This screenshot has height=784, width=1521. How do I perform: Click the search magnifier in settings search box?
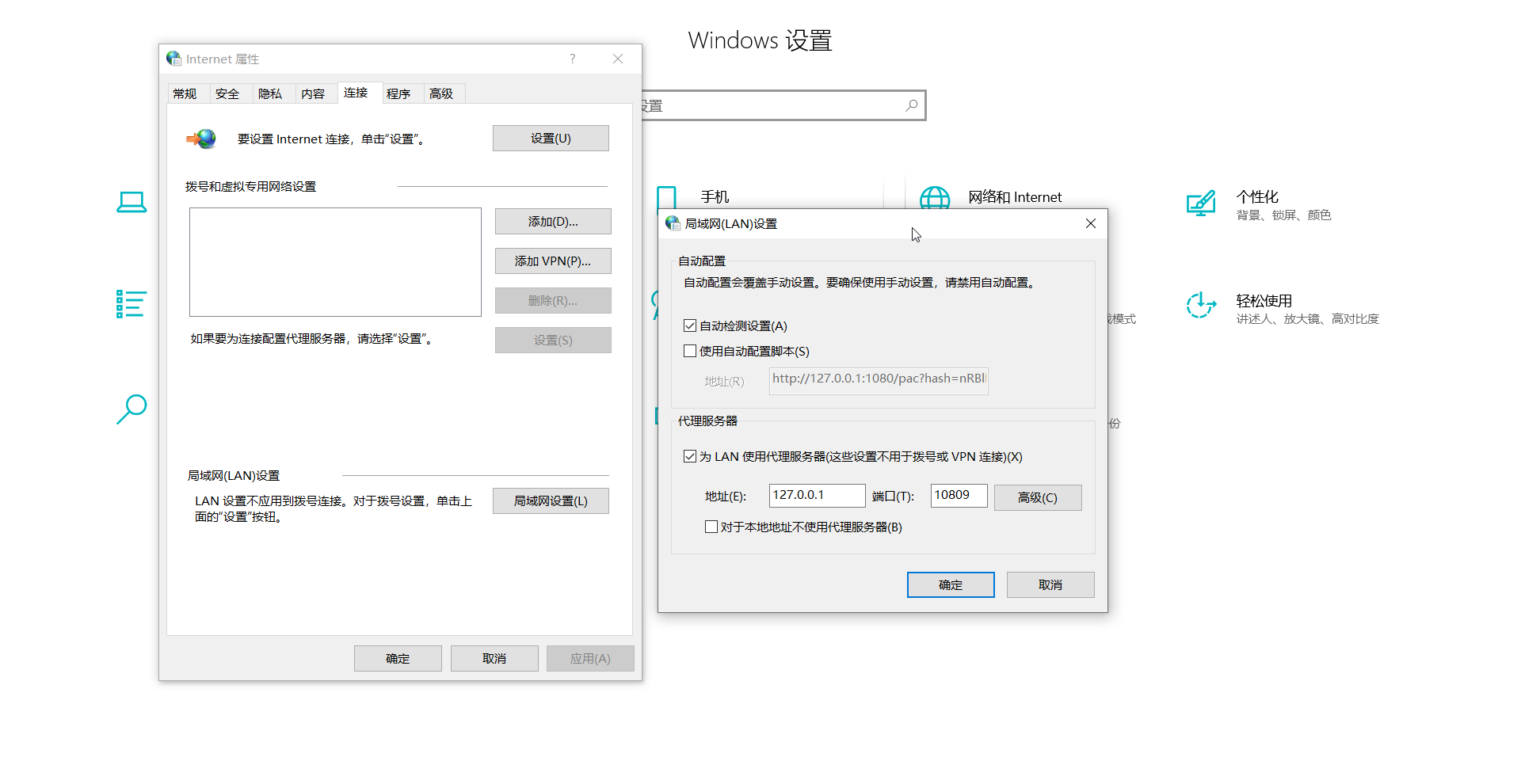[x=912, y=105]
